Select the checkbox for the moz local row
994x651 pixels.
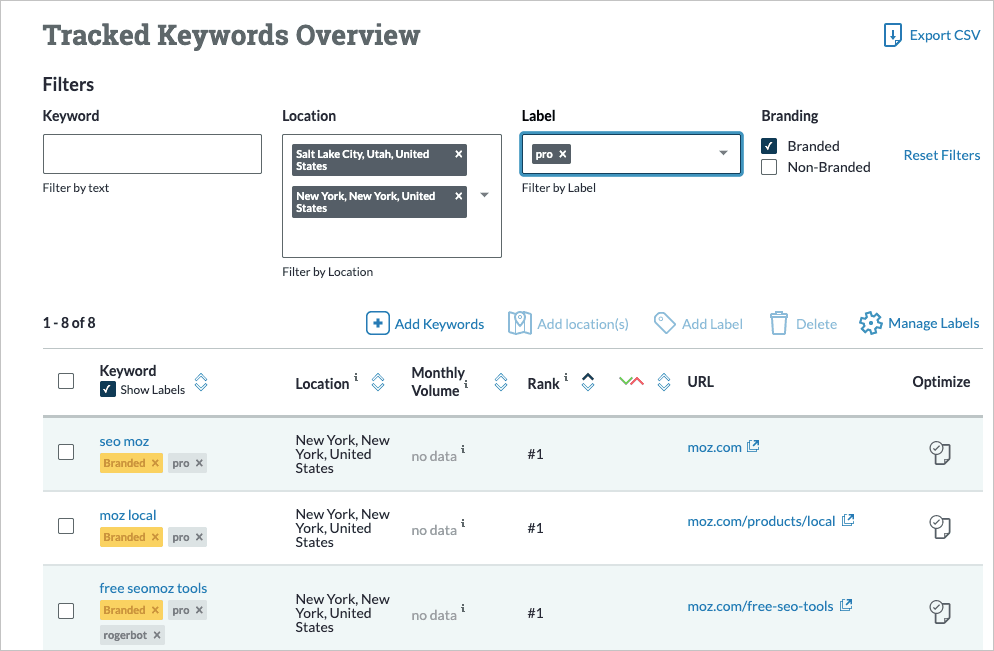pos(66,527)
